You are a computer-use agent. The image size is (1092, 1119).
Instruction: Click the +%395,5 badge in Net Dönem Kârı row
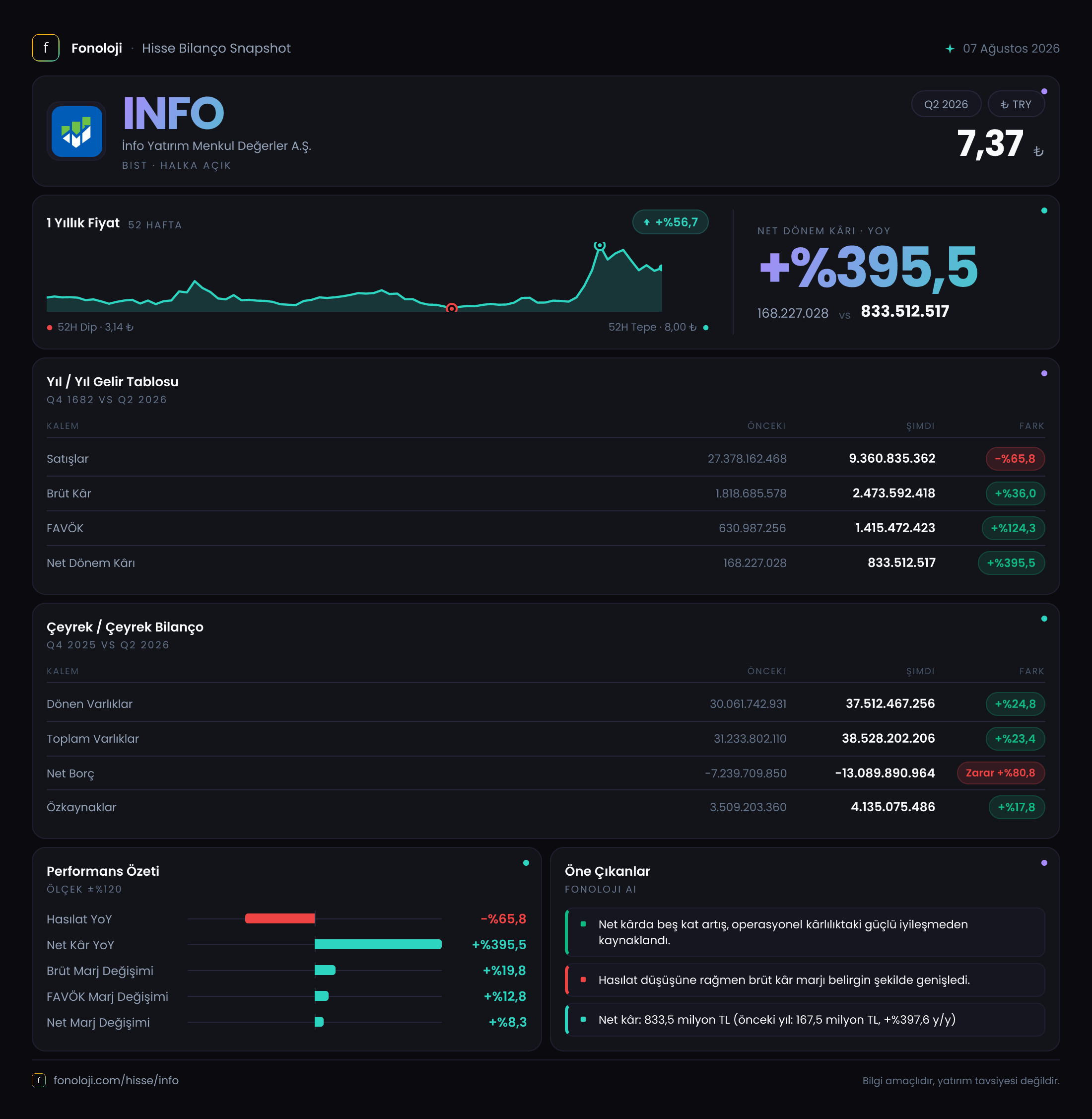pos(1011,563)
